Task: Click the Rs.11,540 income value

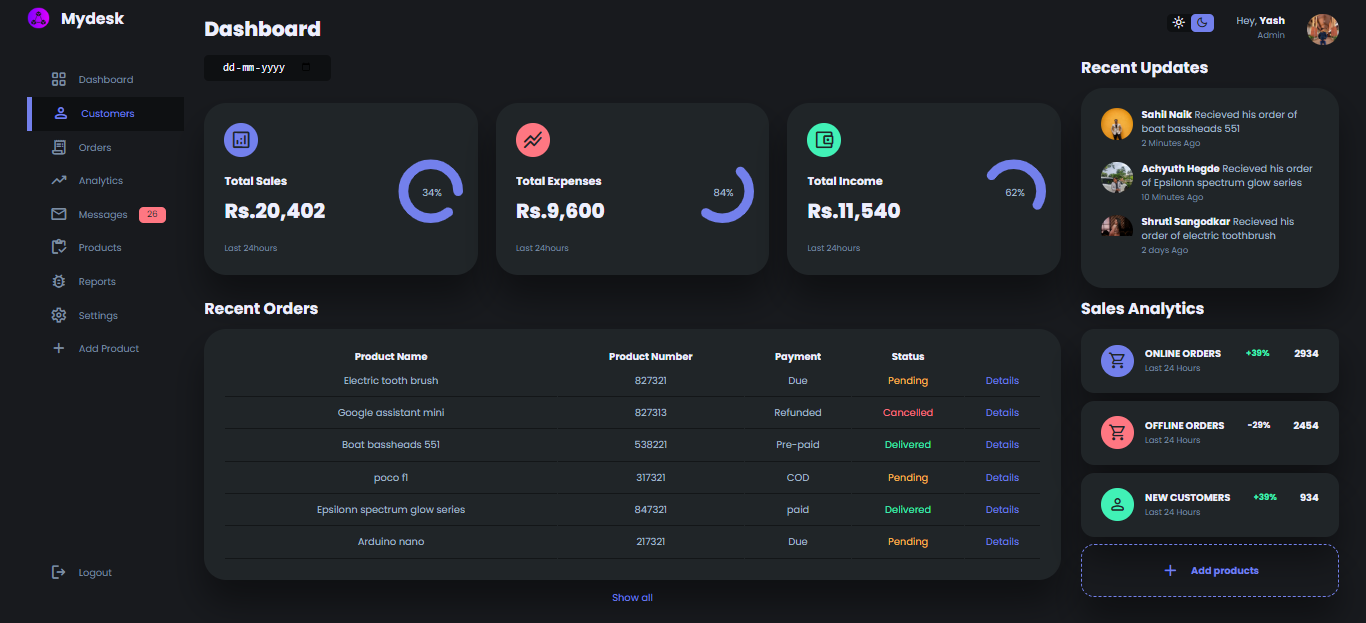Action: [x=854, y=211]
